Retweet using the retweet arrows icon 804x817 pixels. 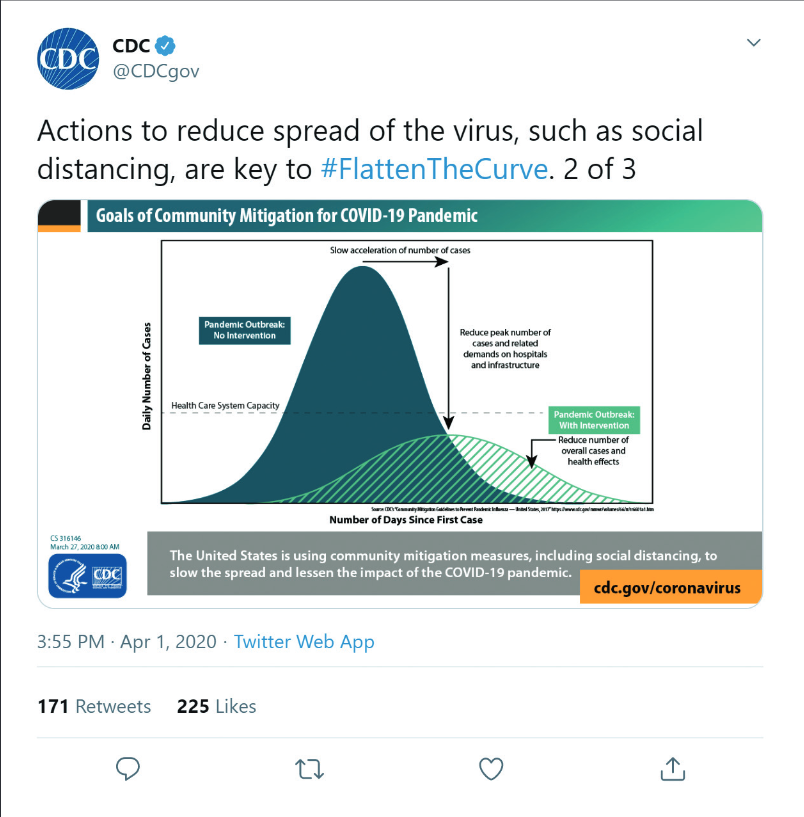(x=310, y=769)
